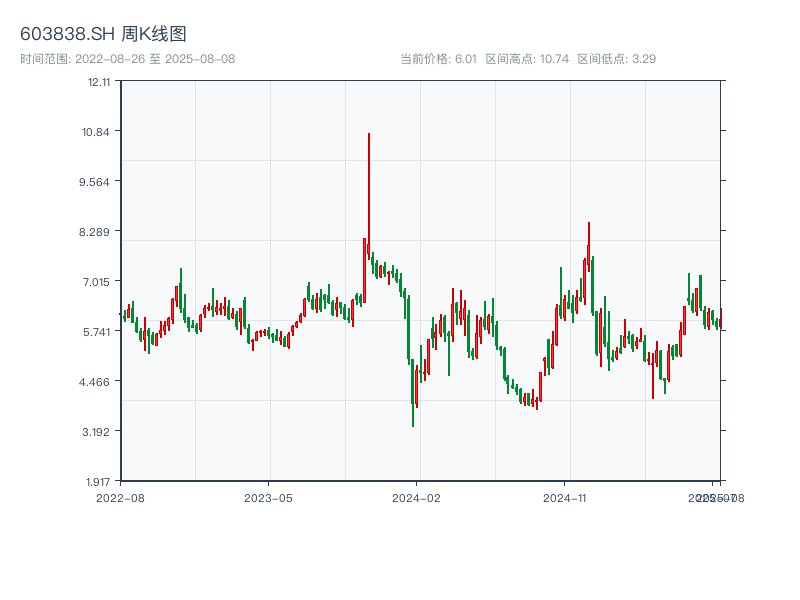Image resolution: width=800 pixels, height=600 pixels.
Task: Click the period high label 区间高点: 10.74
Action: [527, 59]
